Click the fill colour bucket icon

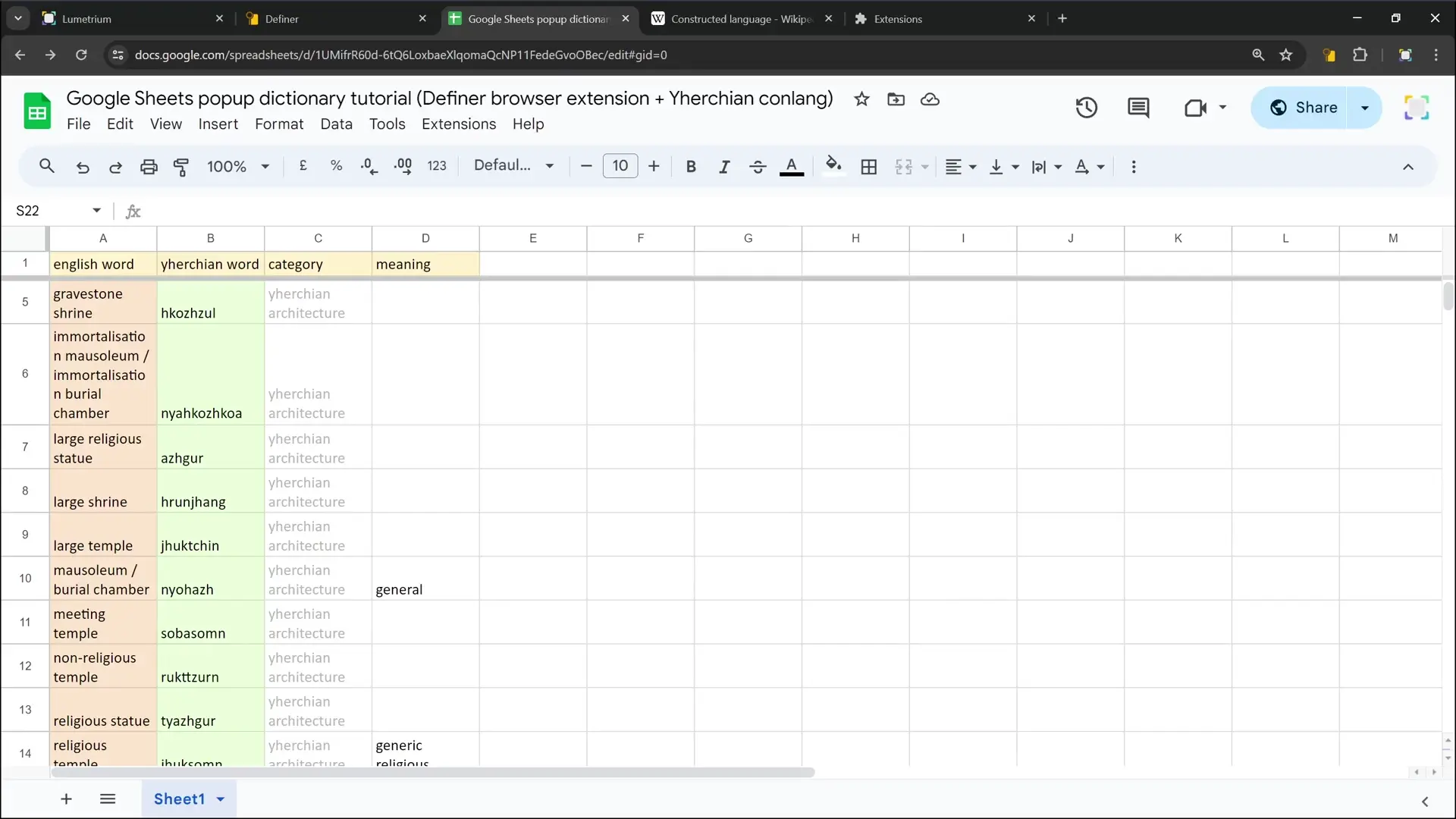[833, 165]
